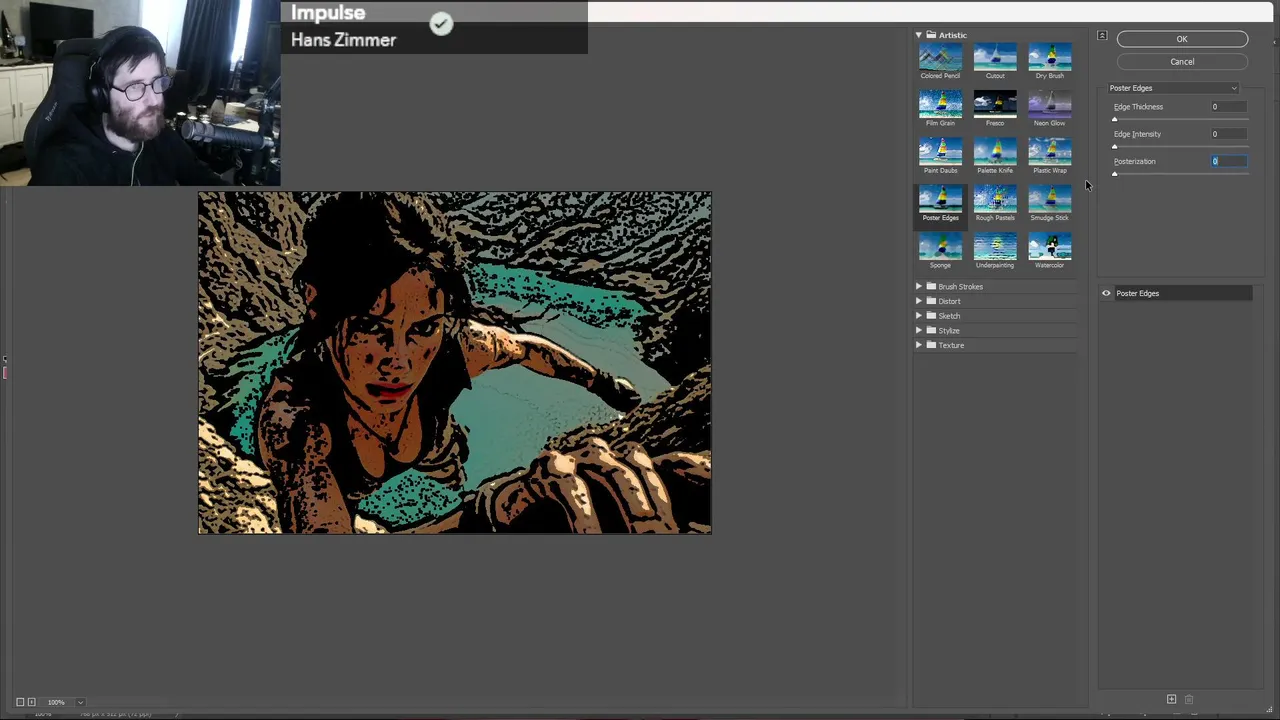Image resolution: width=1280 pixels, height=720 pixels.
Task: Select the Underpainting filter thumbnail
Action: [995, 247]
